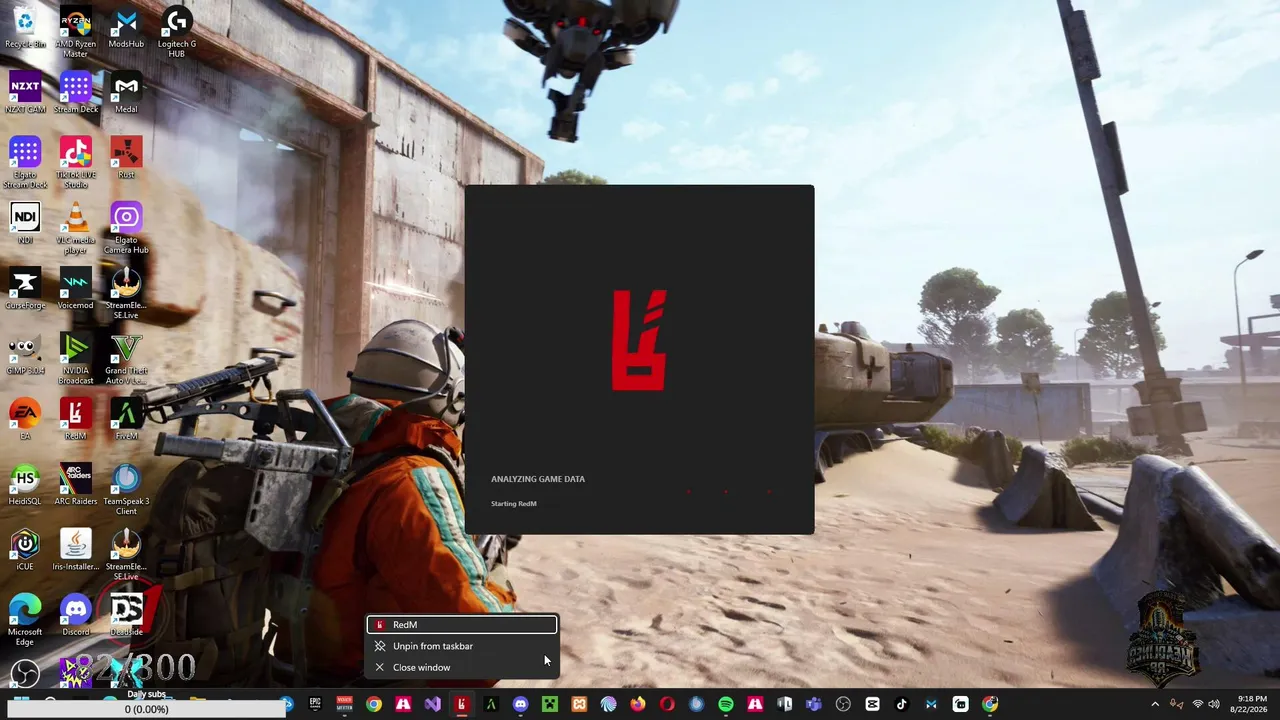Open HeidiSQL from the desktop
Screen dimensions: 1280x720
(25, 485)
